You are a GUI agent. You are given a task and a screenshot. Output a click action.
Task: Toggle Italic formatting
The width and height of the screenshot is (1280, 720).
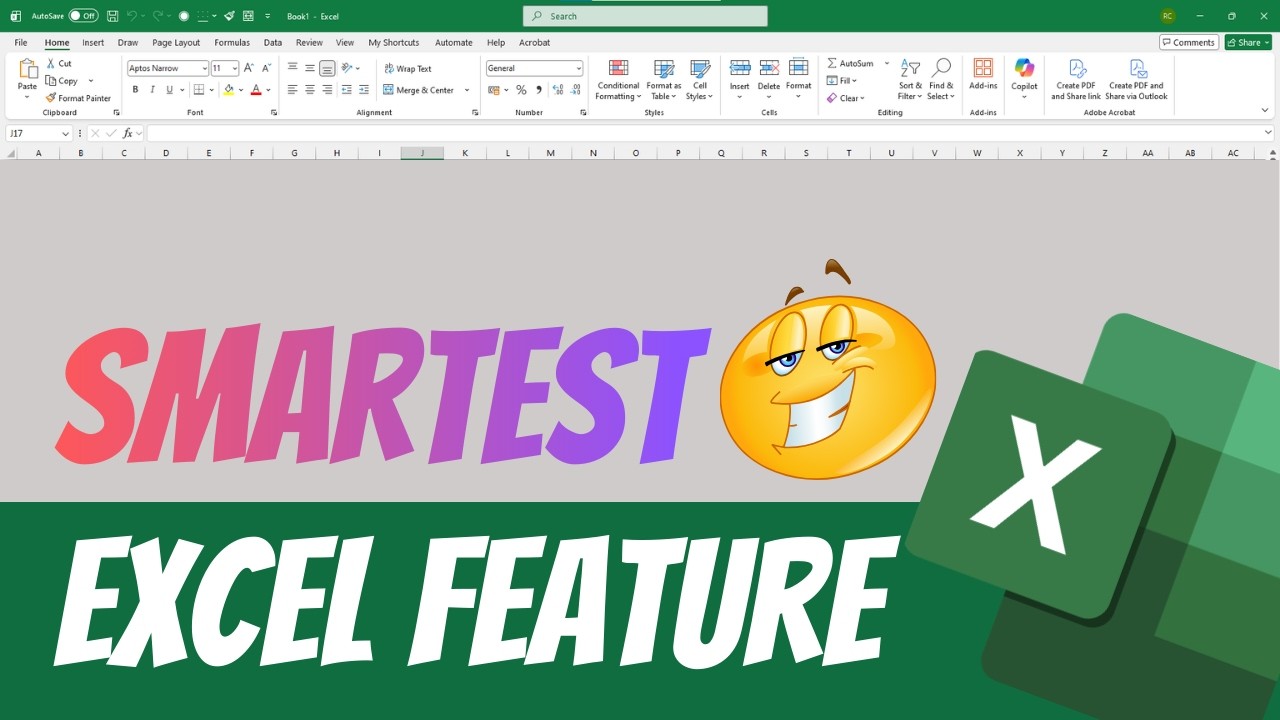tap(152, 90)
